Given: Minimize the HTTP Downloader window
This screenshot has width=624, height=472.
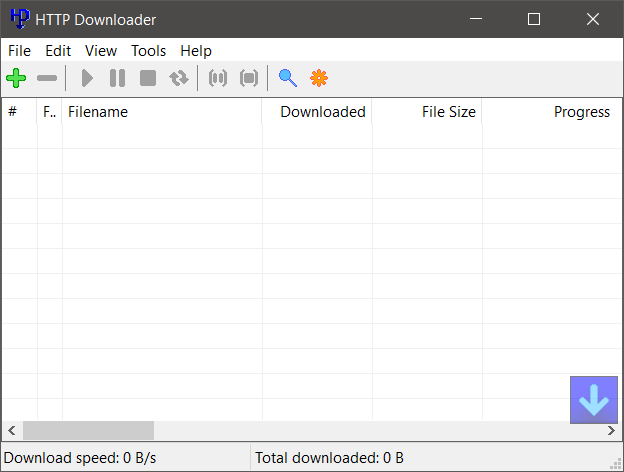Looking at the screenshot, I should pos(476,19).
